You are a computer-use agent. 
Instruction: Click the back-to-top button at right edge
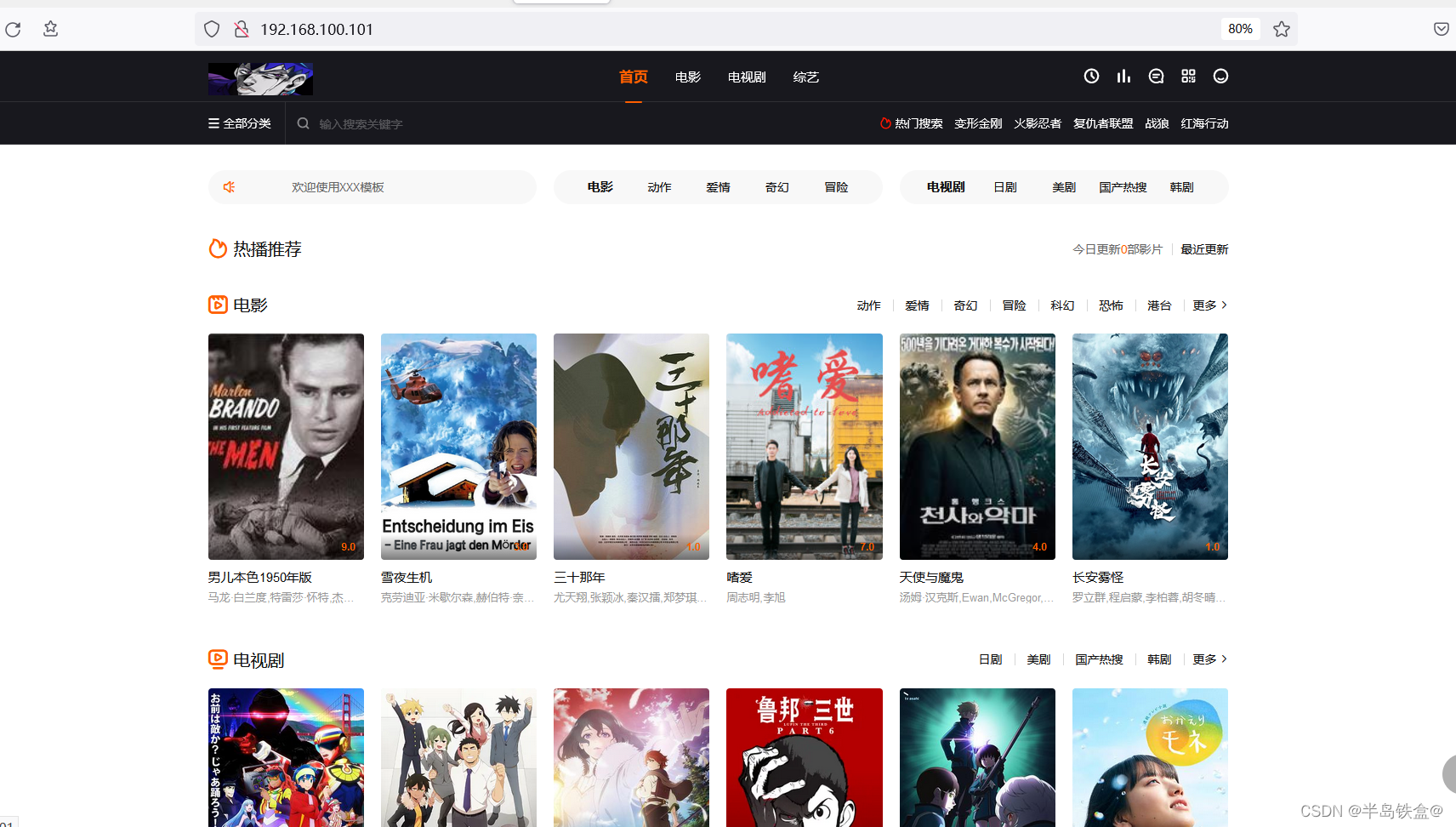(x=1449, y=774)
